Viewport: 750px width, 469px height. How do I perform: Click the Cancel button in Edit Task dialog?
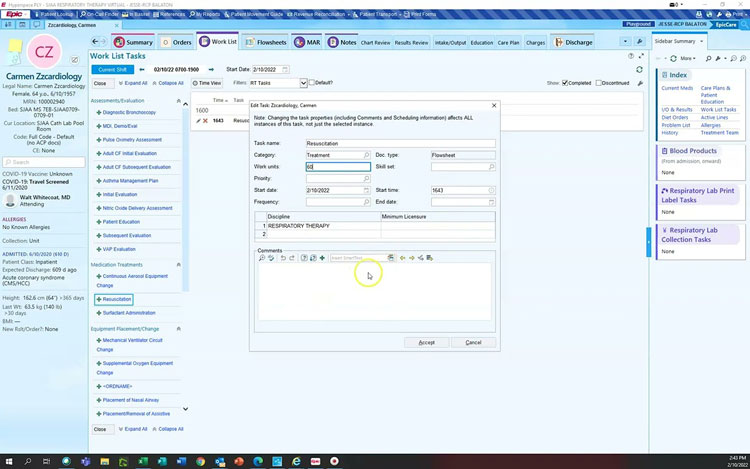[473, 342]
